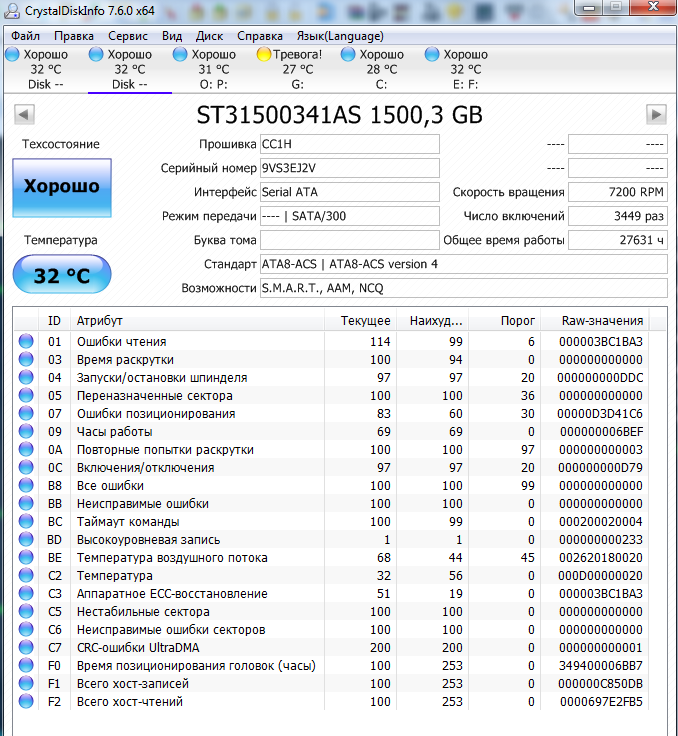The height and width of the screenshot is (736, 678).
Task: Click raw value 349400006BB7
Action: coord(601,666)
